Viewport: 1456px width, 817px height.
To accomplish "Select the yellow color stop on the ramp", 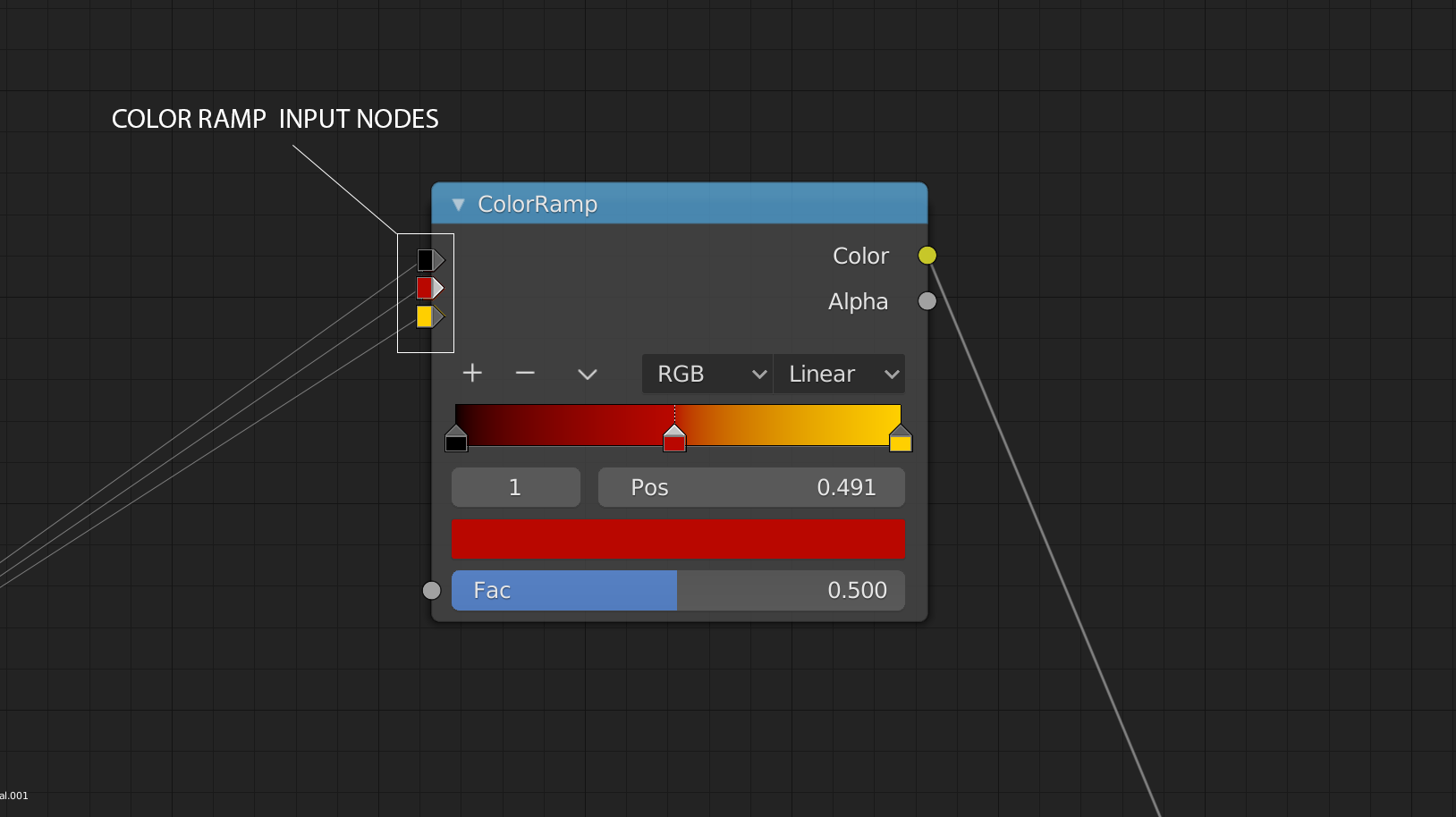I will coord(901,439).
